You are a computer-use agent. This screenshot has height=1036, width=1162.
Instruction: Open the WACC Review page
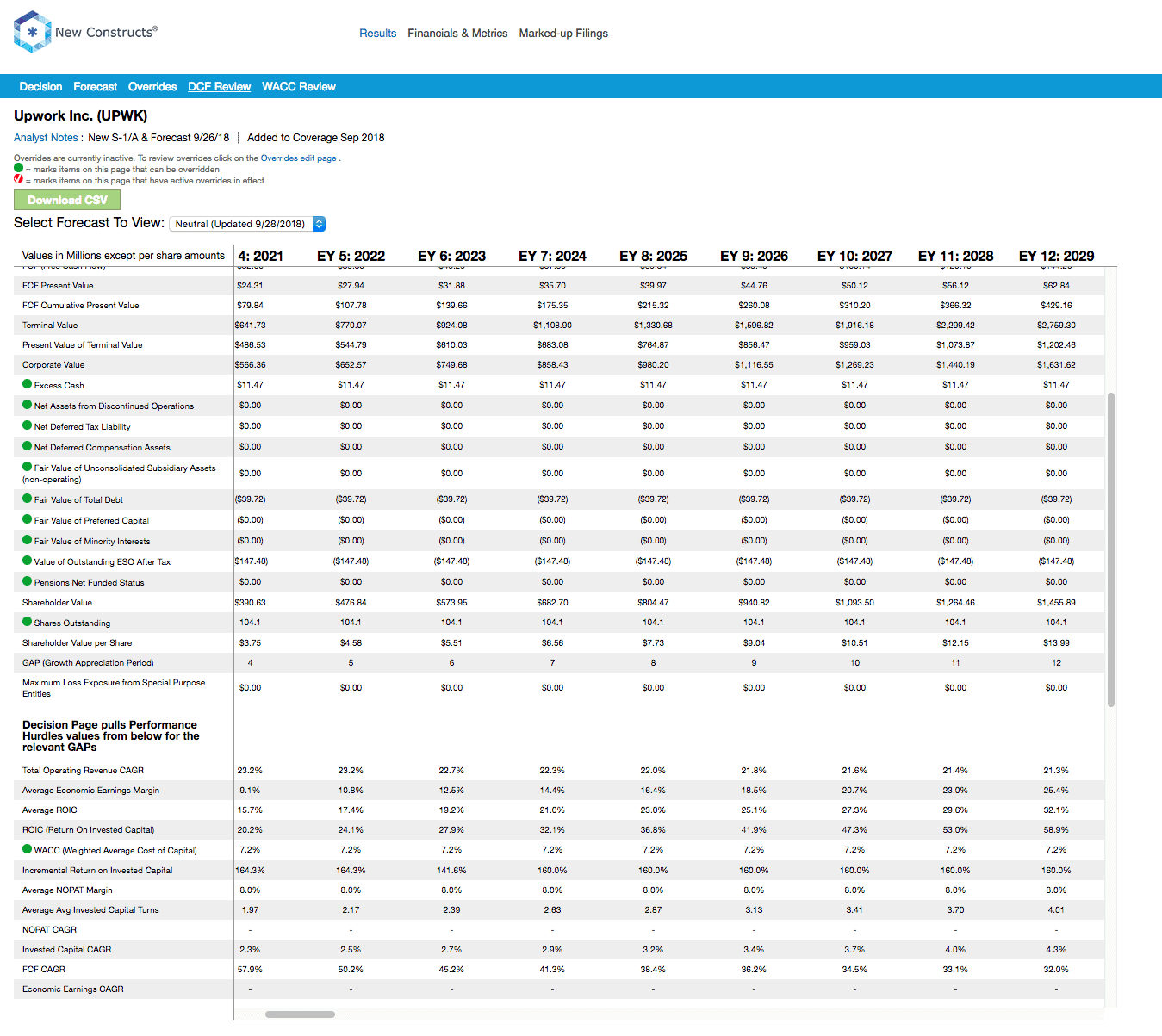coord(299,87)
